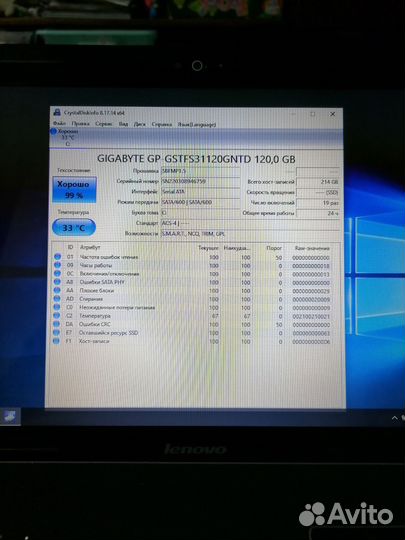Click the taskbar app icon at left
The height and width of the screenshot is (540, 405).
click(10, 417)
